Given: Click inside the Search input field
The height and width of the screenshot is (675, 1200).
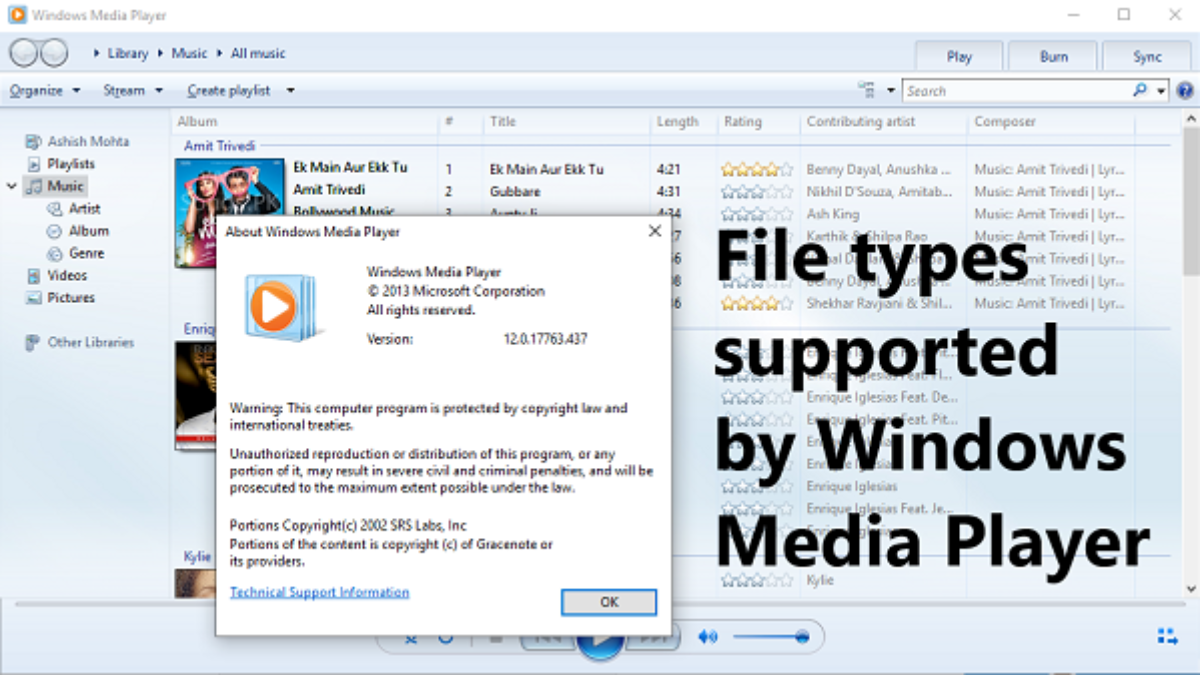Looking at the screenshot, I should (1015, 90).
